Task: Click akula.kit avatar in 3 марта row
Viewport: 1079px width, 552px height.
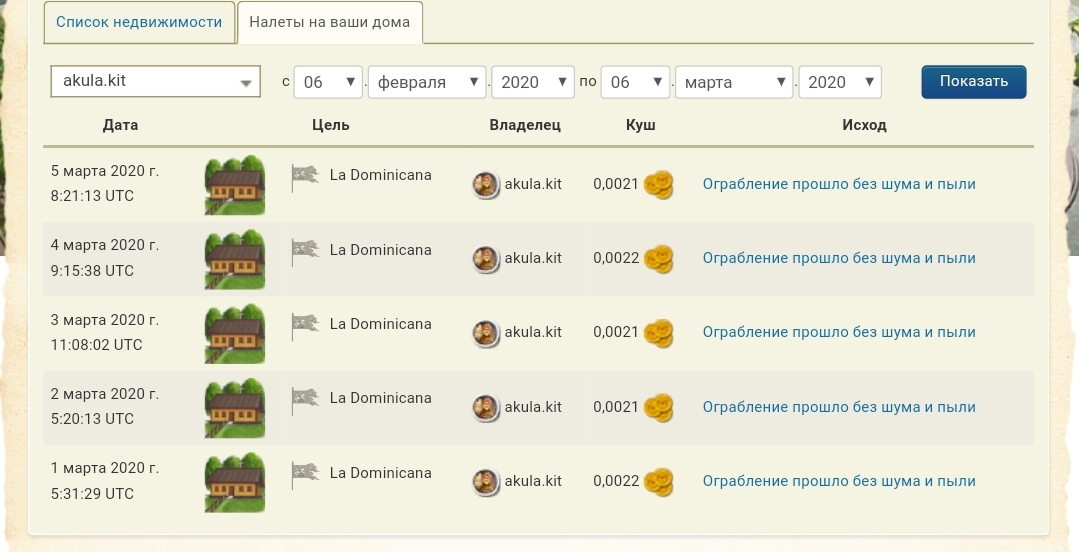Action: point(486,333)
